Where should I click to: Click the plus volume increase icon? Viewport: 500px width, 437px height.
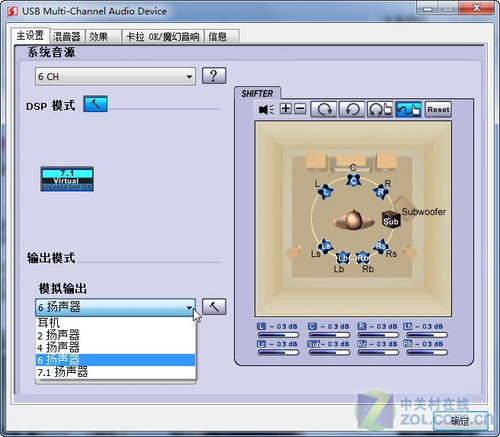tap(286, 109)
